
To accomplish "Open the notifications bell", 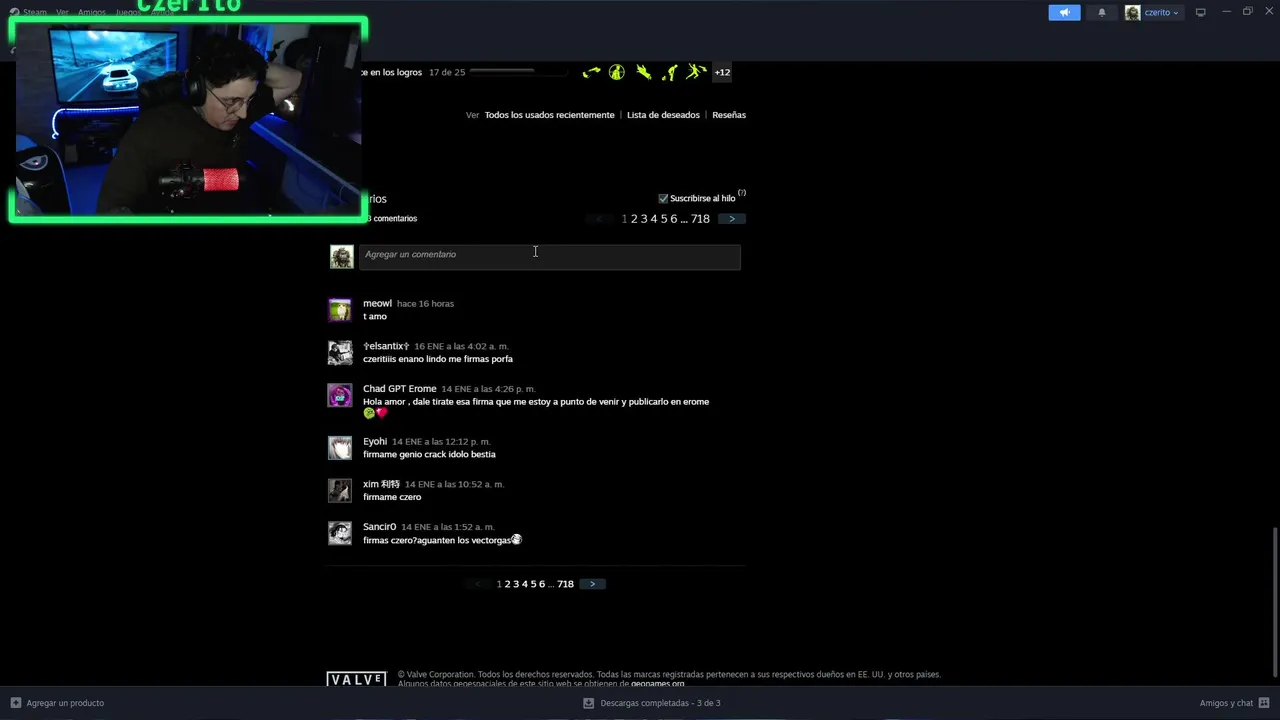I will (1102, 12).
